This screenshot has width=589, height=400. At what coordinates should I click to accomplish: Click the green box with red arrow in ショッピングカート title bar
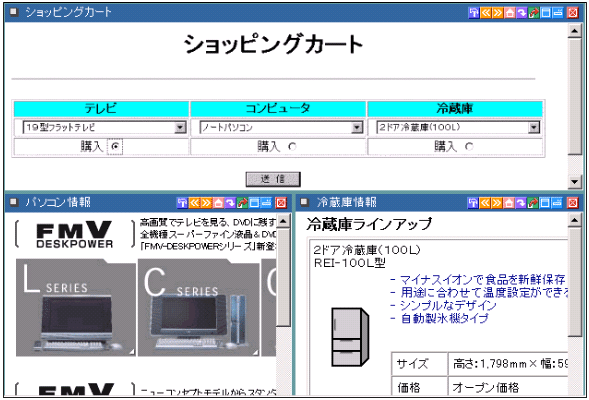[534, 13]
